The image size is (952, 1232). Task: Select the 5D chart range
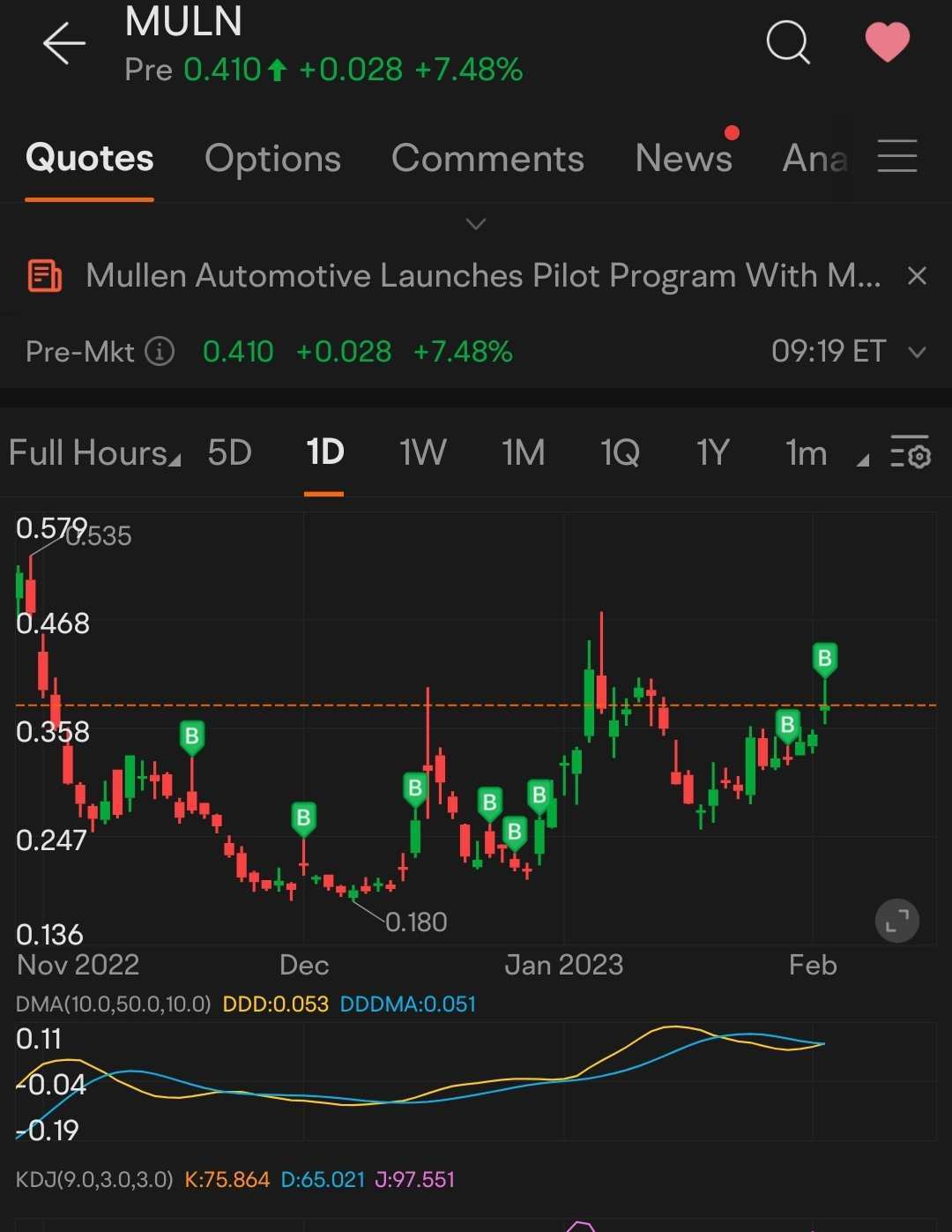tap(229, 453)
